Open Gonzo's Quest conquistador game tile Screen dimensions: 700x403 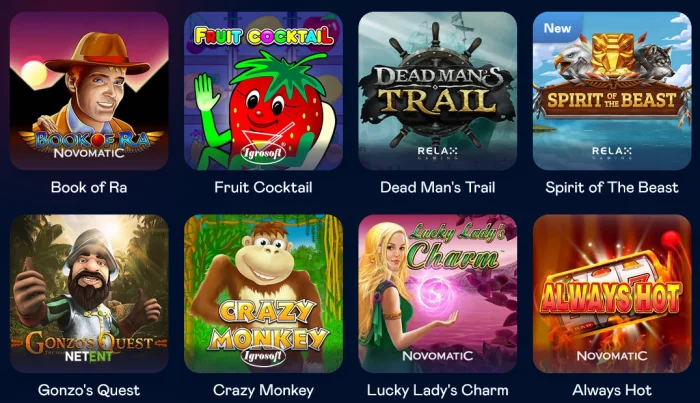89,294
